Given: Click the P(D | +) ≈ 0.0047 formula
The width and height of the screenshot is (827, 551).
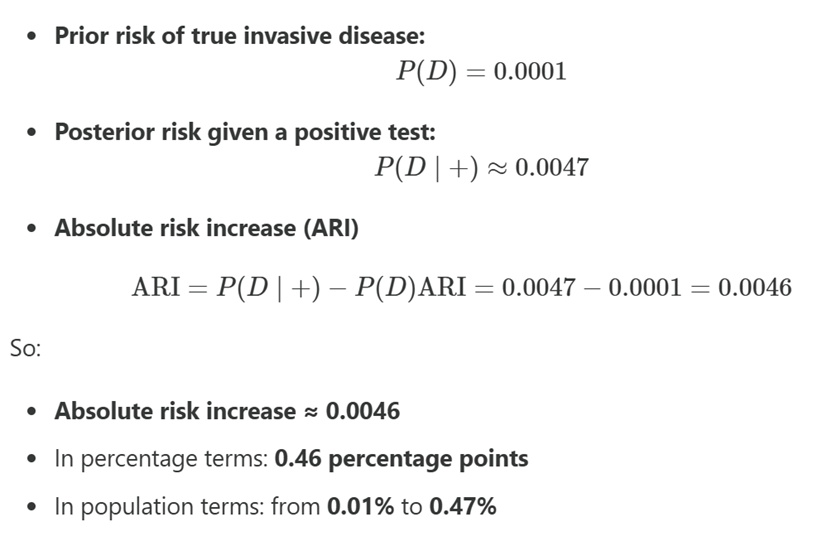Looking at the screenshot, I should [481, 167].
